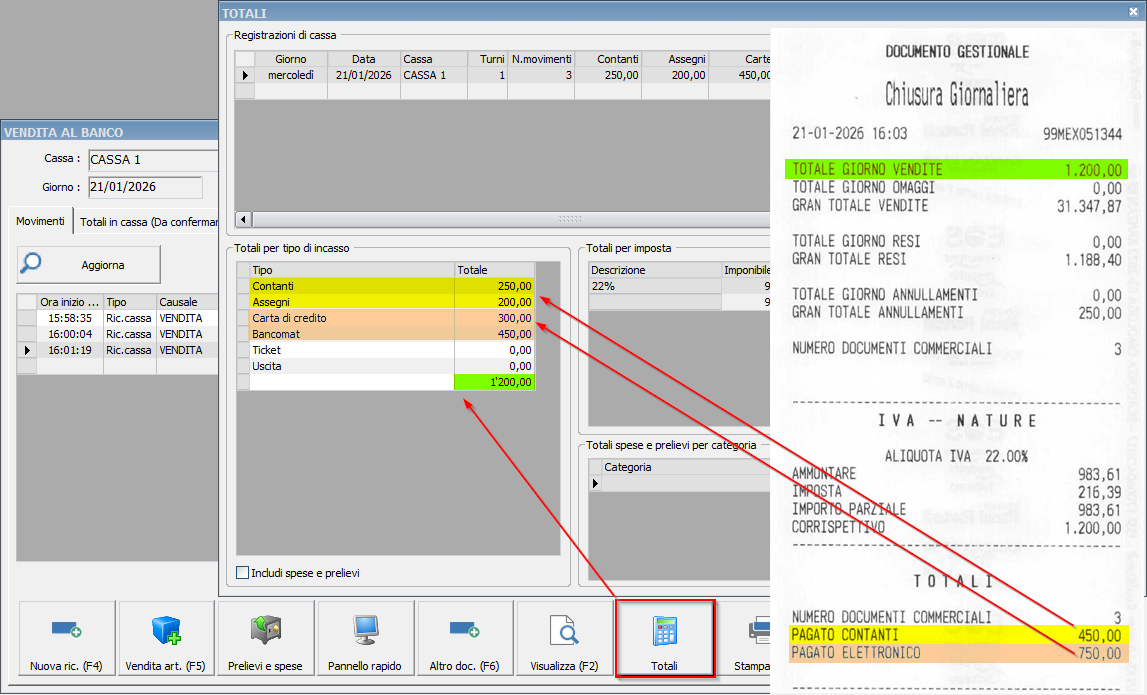Close the TOTALI window
Viewport: 1147px width, 695px height.
point(1133,12)
